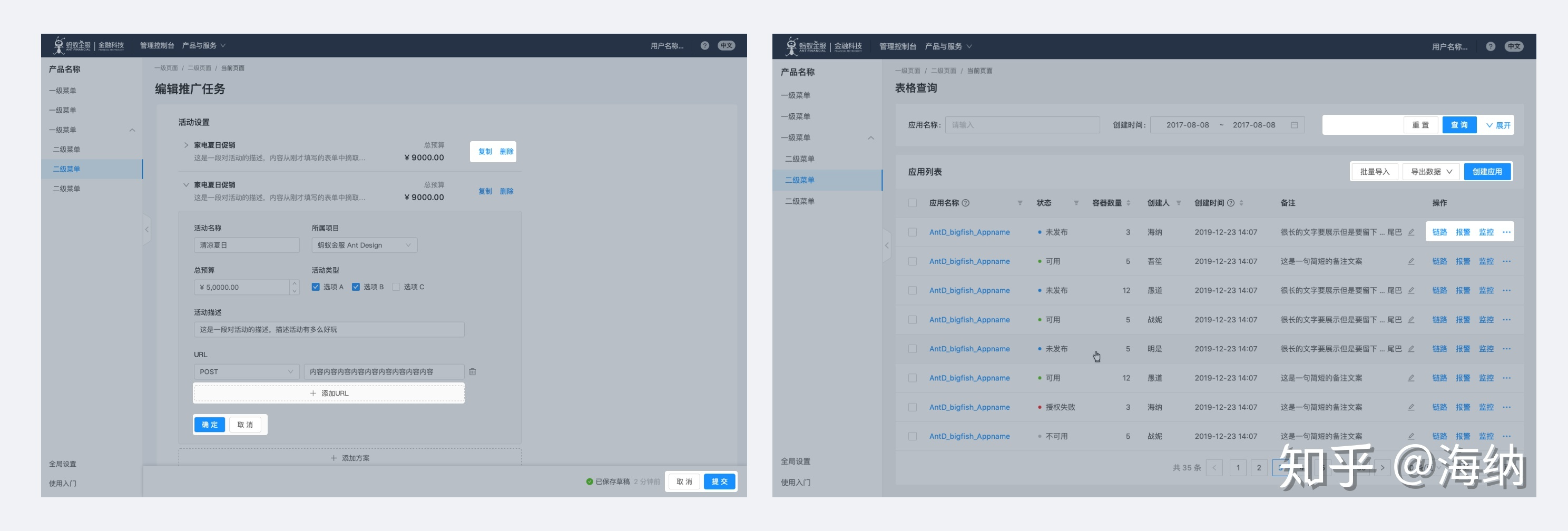Click the 批量导入 button
Image resolution: width=1568 pixels, height=531 pixels.
1375,172
